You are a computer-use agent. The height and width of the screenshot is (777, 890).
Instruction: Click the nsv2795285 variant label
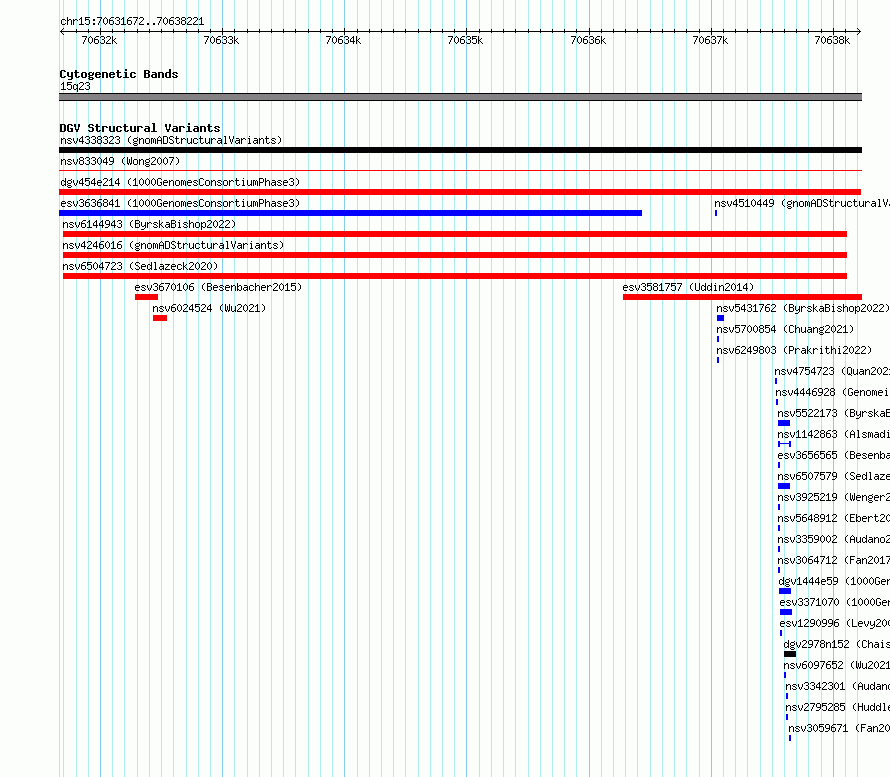[838, 707]
